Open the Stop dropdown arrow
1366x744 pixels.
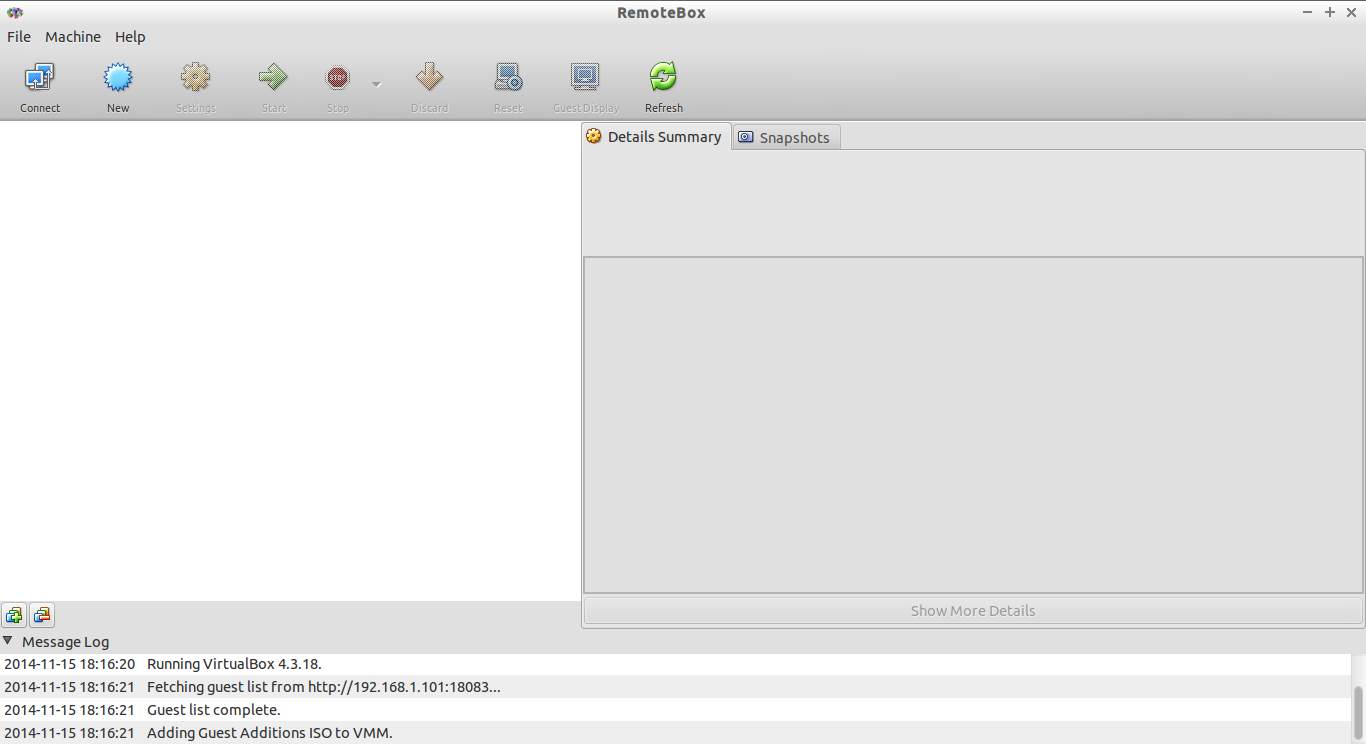[377, 84]
